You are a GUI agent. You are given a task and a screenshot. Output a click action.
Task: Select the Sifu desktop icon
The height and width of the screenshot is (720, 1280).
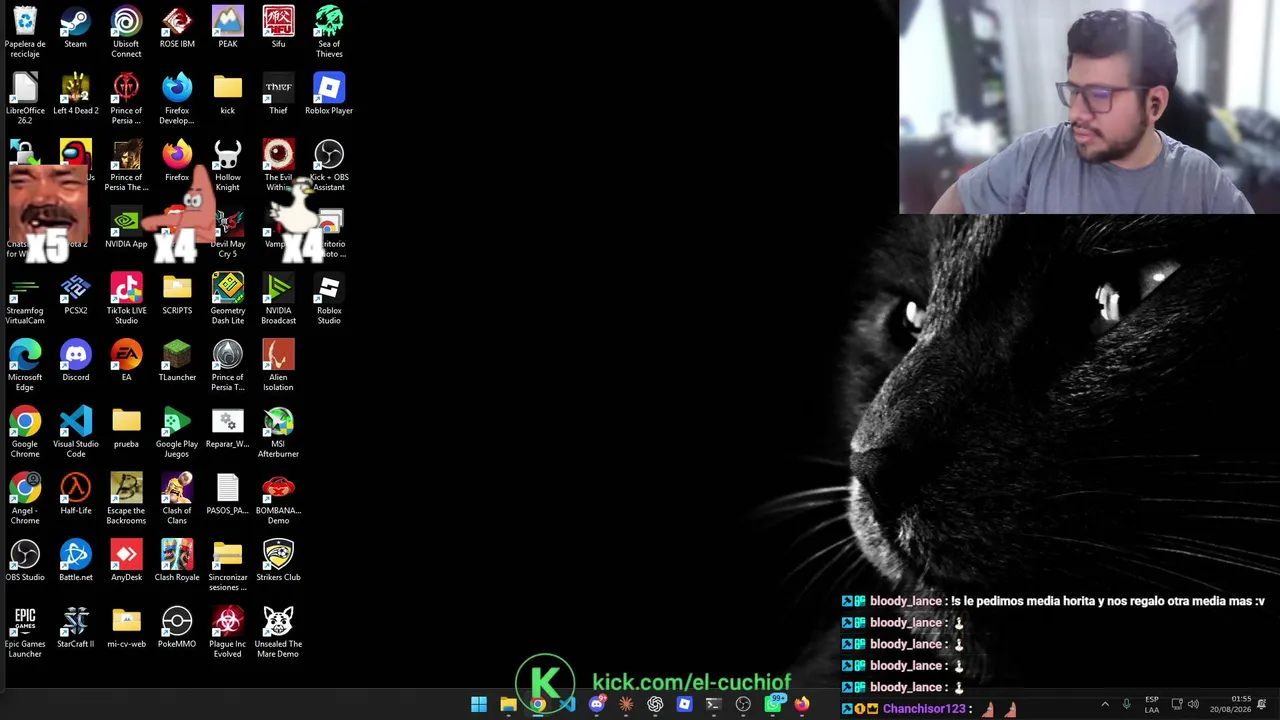278,28
